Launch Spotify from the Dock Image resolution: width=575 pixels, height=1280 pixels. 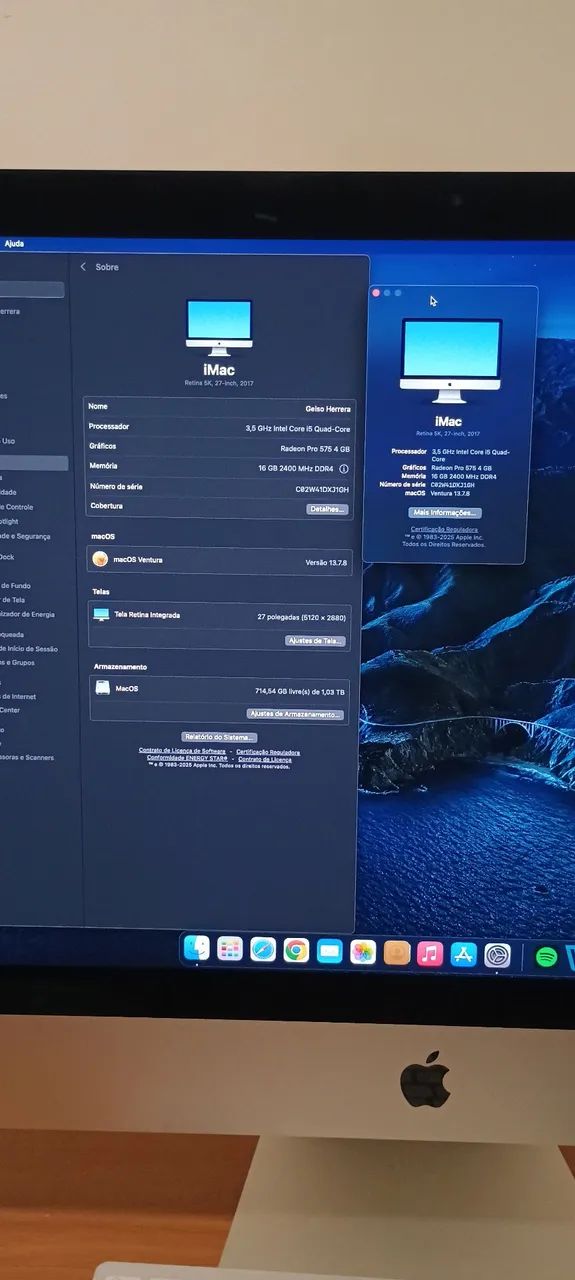click(x=546, y=957)
